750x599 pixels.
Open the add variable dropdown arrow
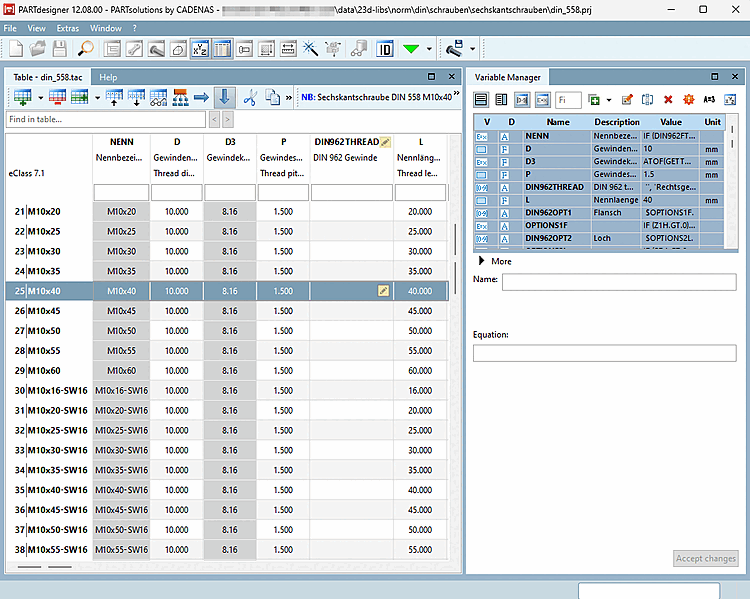click(x=608, y=100)
